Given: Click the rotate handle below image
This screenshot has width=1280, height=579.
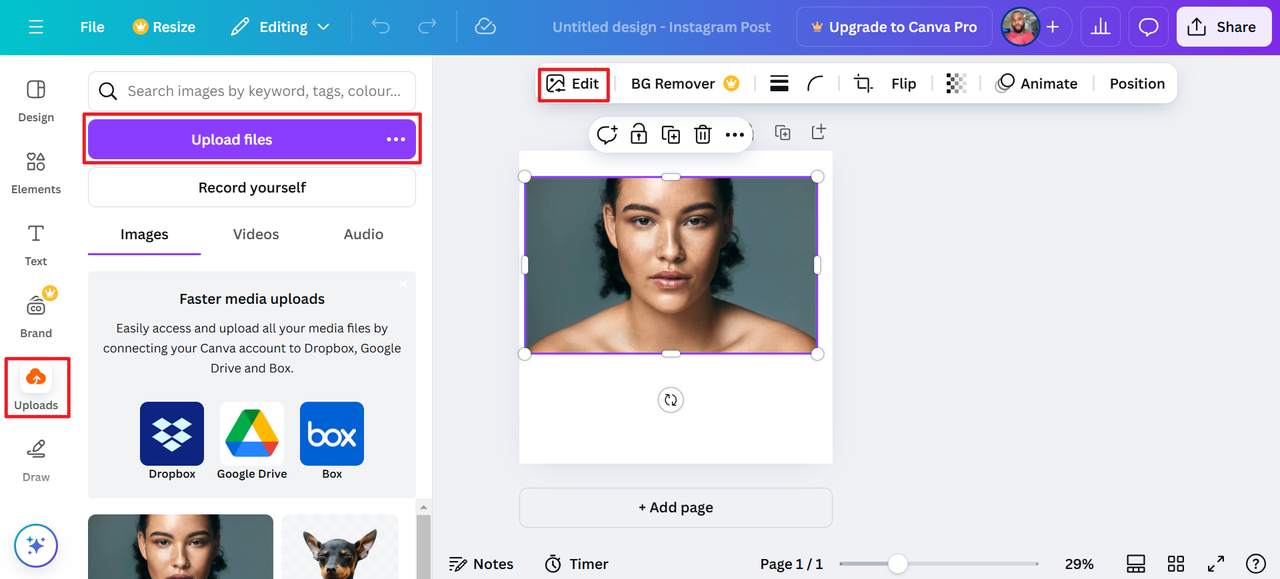Looking at the screenshot, I should [x=671, y=400].
